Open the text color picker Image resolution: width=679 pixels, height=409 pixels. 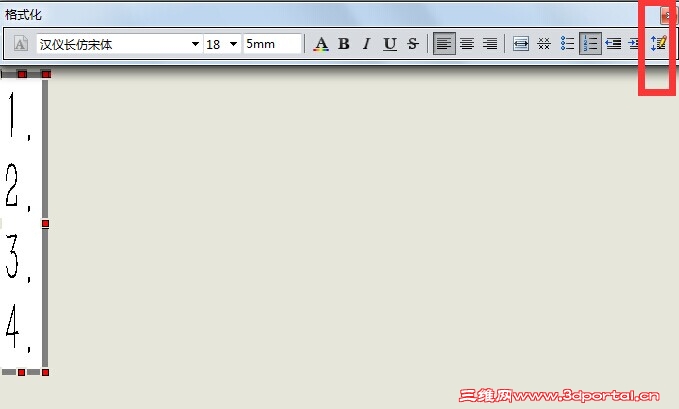[x=321, y=44]
